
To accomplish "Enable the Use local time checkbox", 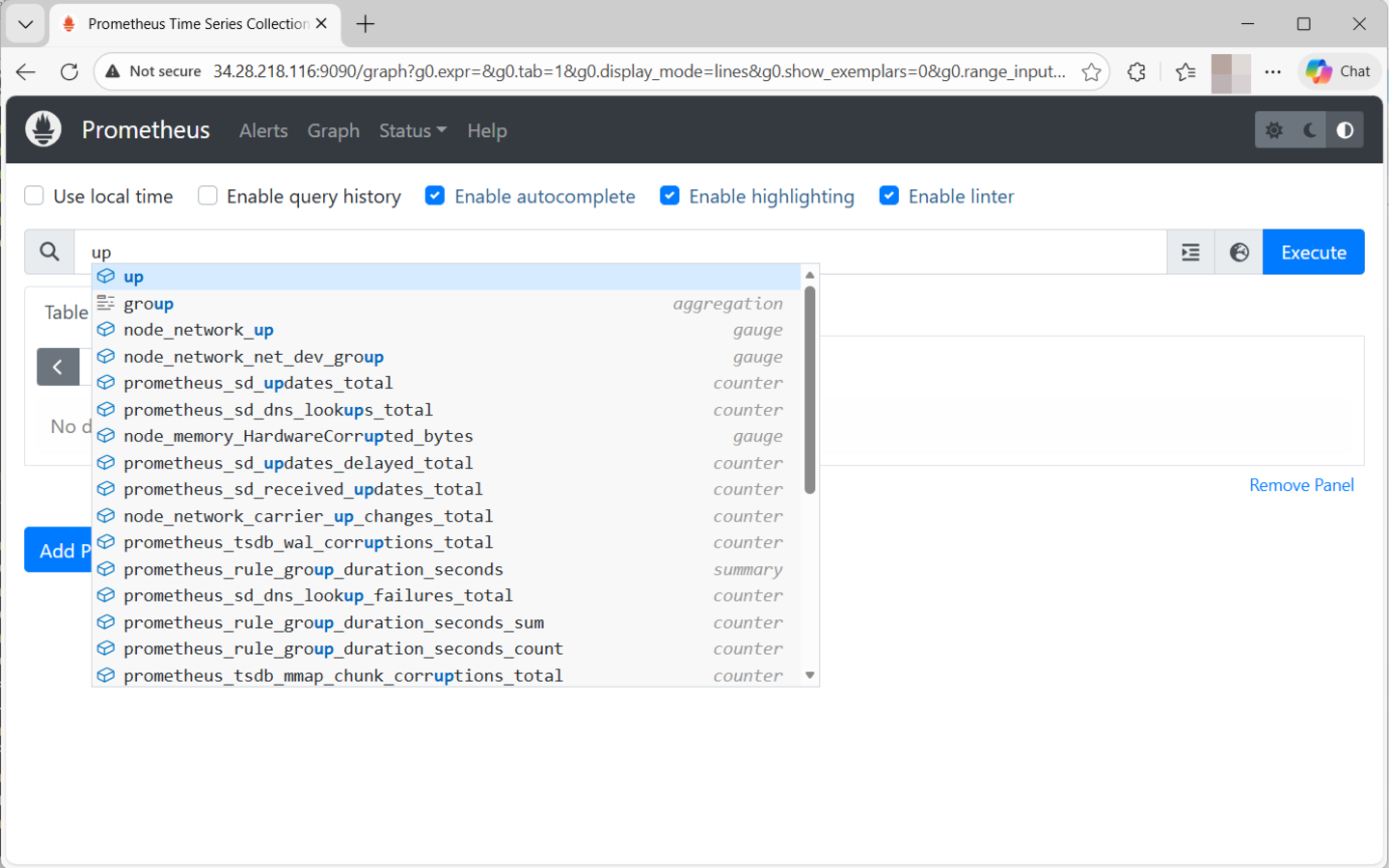I will point(34,195).
